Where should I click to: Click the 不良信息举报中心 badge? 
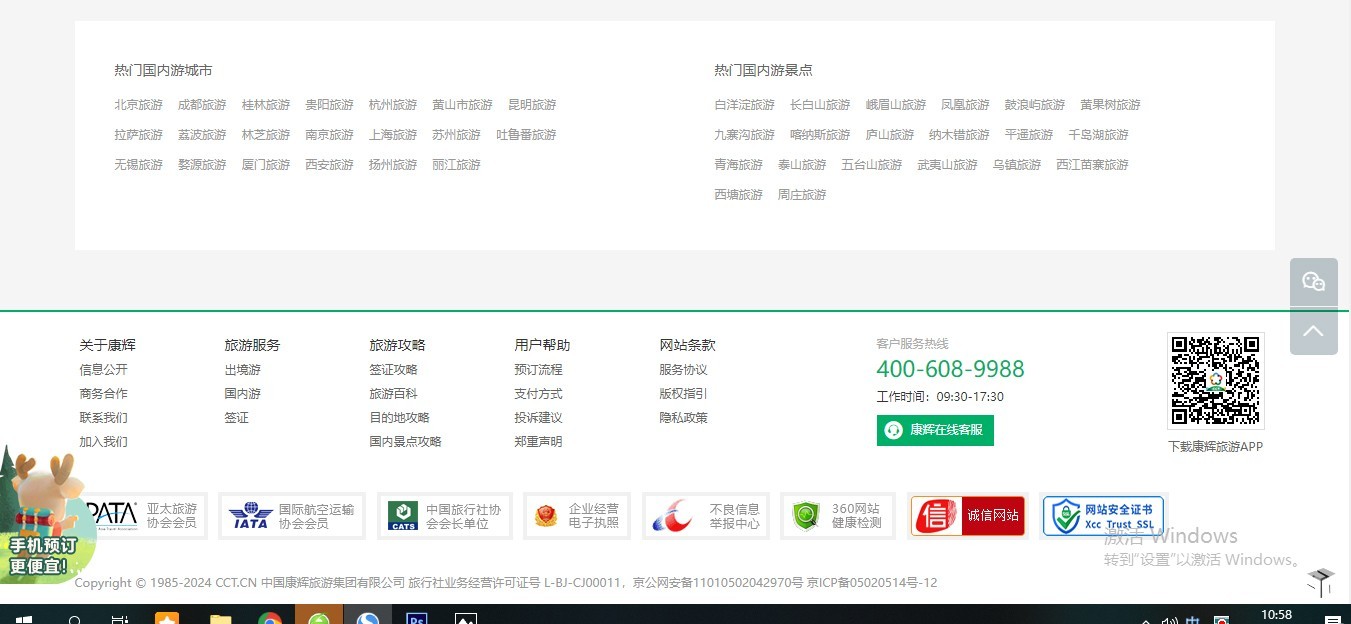(x=705, y=516)
